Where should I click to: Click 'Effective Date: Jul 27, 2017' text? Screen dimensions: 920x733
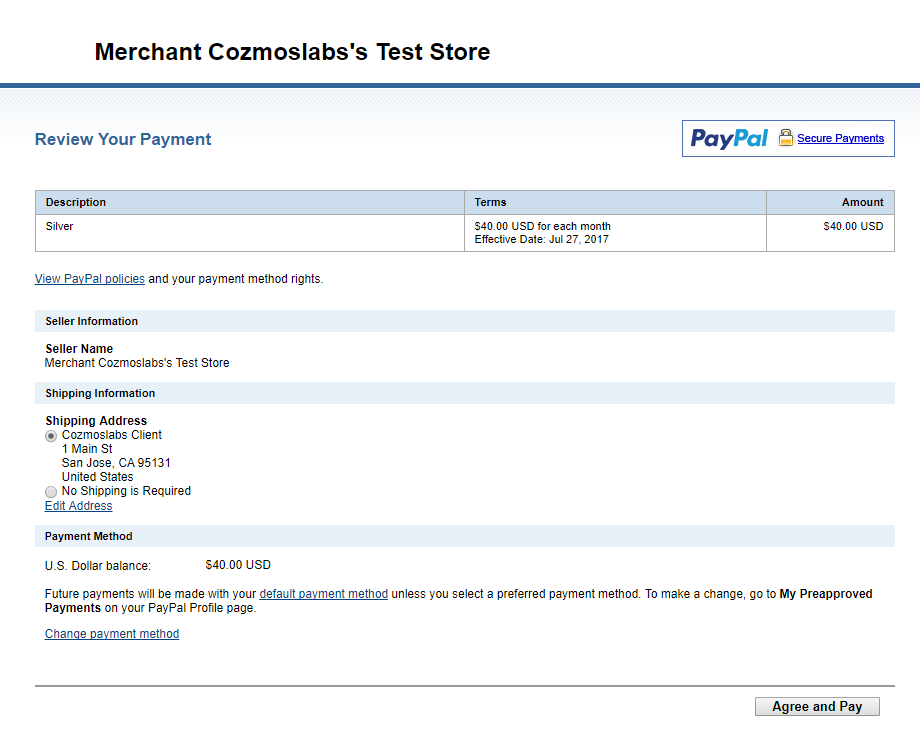point(542,239)
